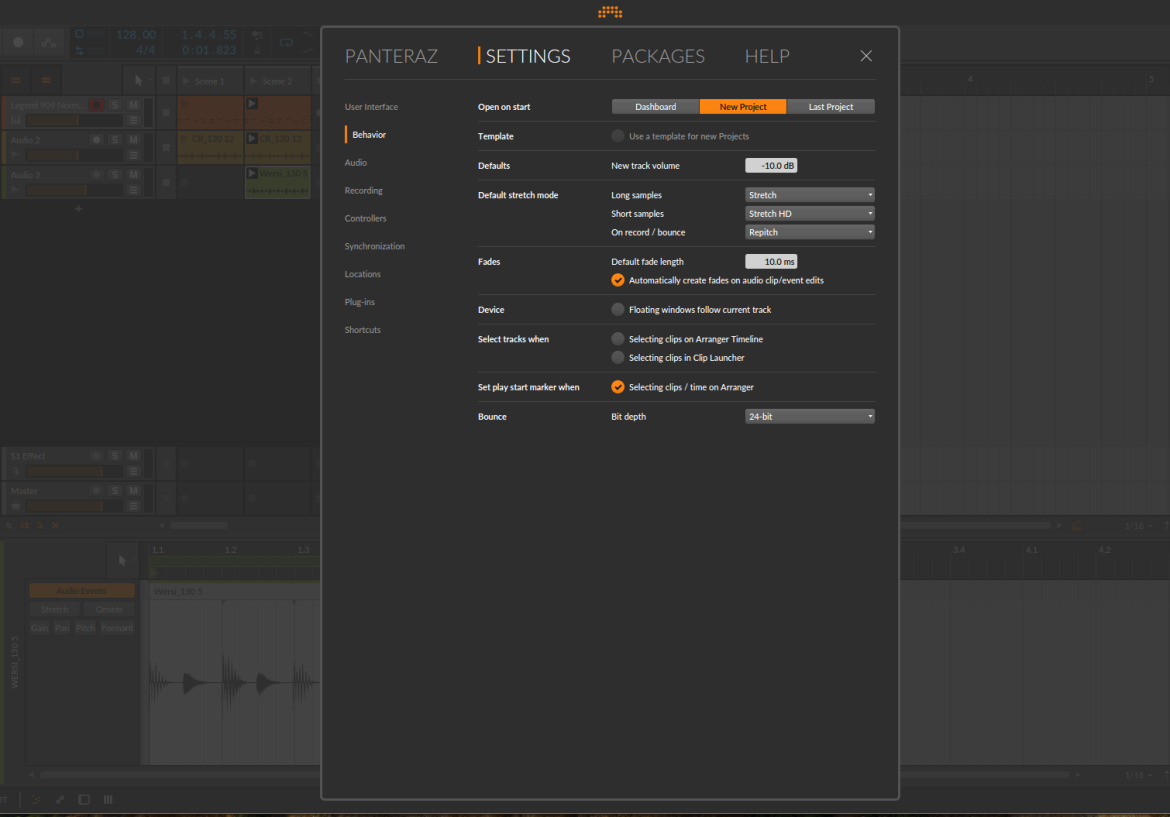
Task: Disable automatically create fades on edits
Action: pos(618,281)
